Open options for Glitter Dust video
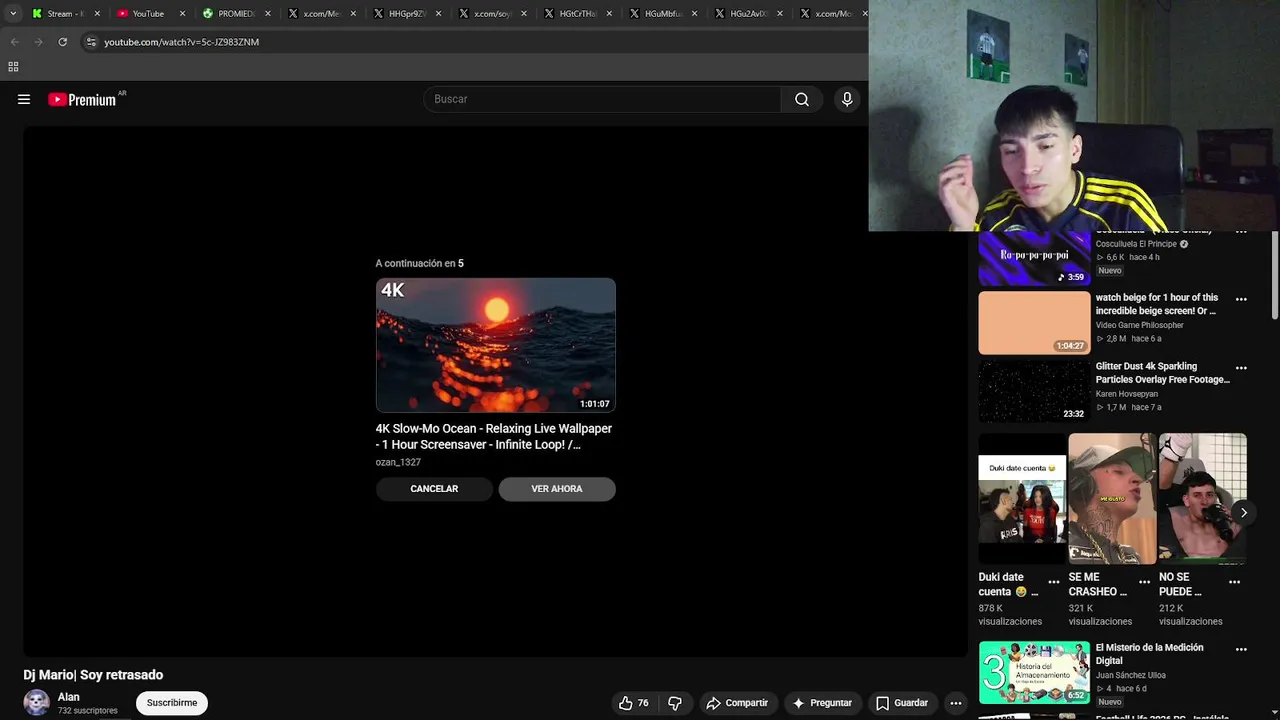 click(x=1241, y=368)
